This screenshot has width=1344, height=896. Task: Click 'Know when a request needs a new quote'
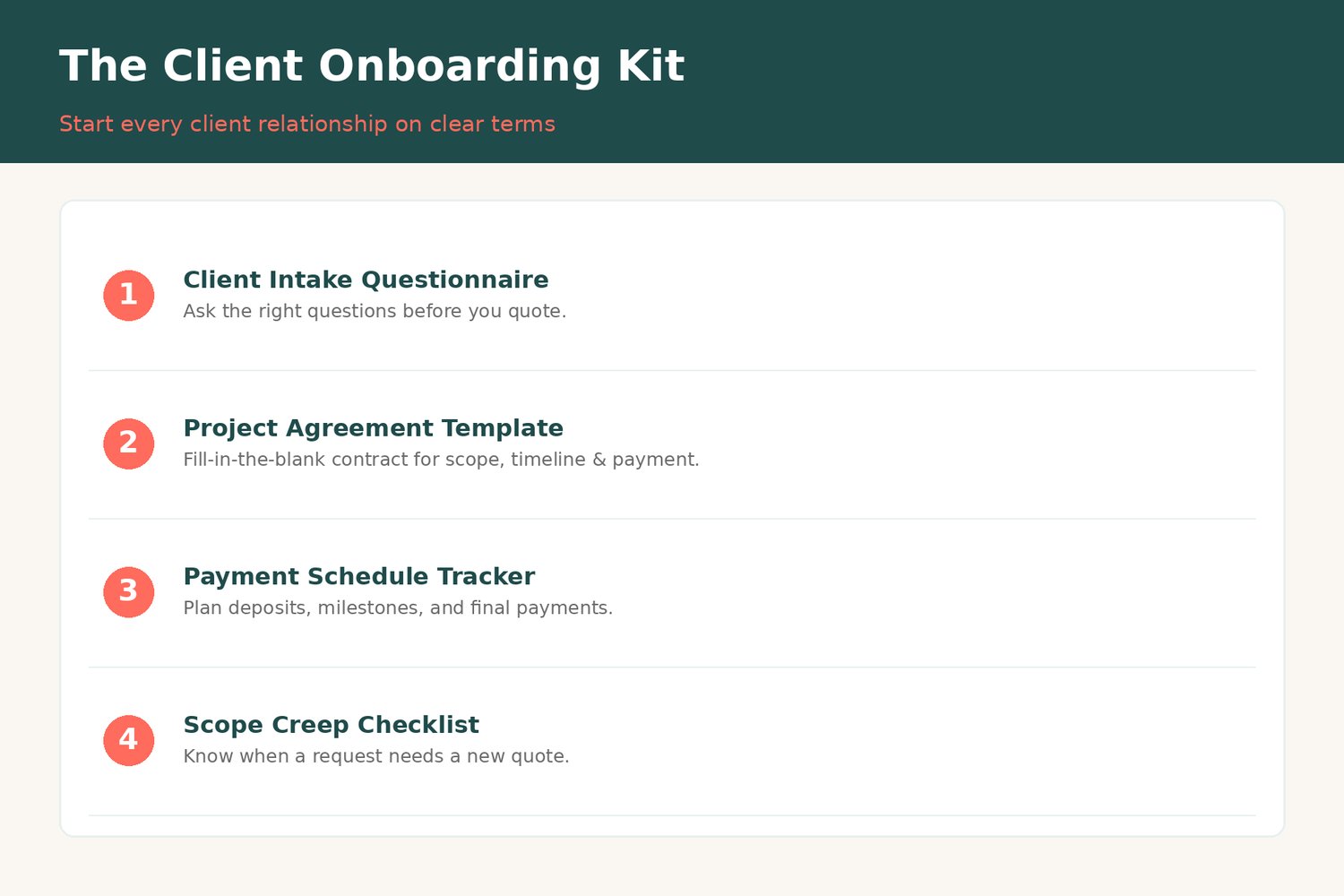pos(376,756)
